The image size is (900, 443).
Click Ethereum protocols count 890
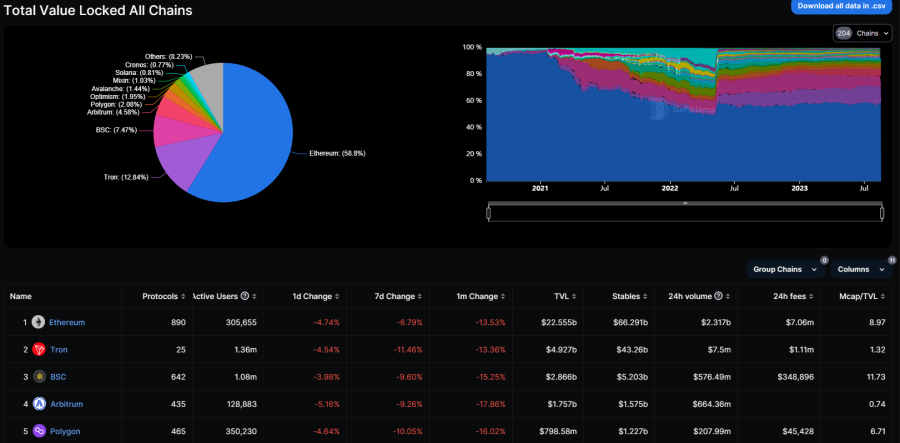click(x=179, y=322)
